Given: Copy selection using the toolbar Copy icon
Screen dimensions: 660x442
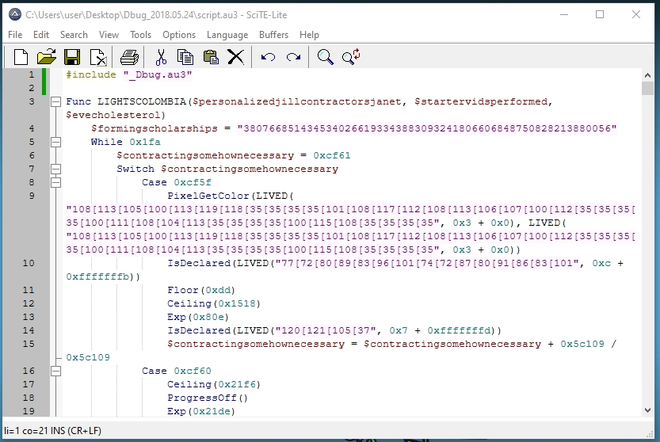Looking at the screenshot, I should [185, 57].
